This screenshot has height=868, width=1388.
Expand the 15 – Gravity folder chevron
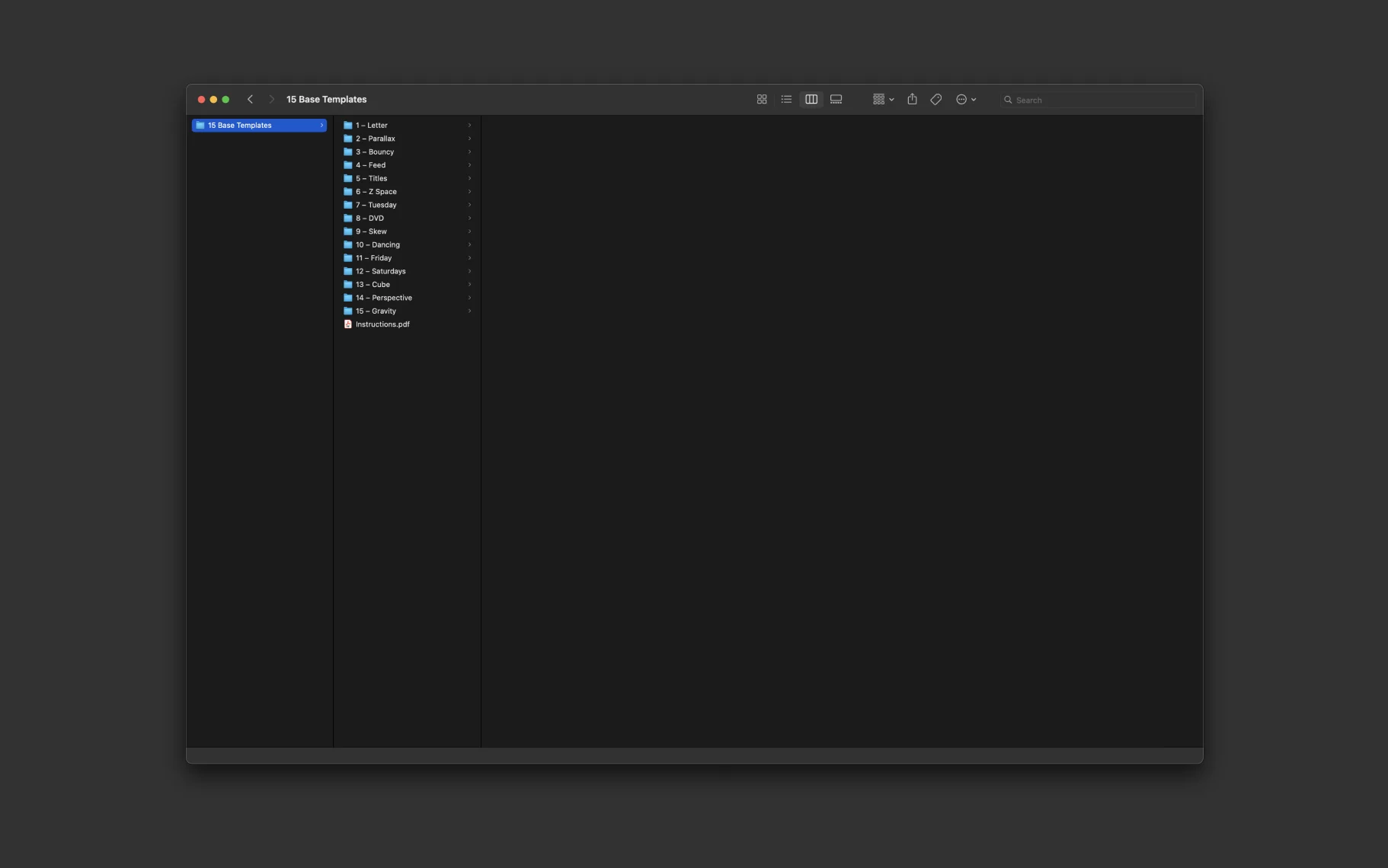469,311
